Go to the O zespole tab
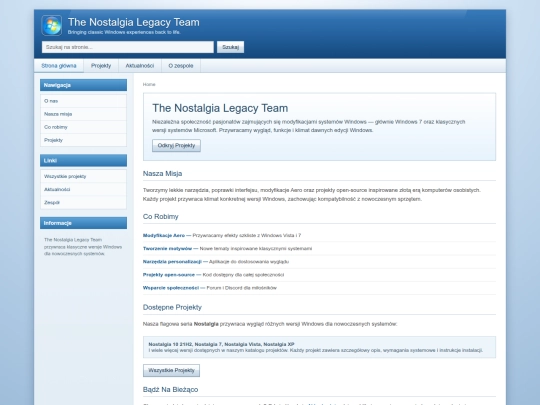This screenshot has width=540, height=405. (x=181, y=66)
